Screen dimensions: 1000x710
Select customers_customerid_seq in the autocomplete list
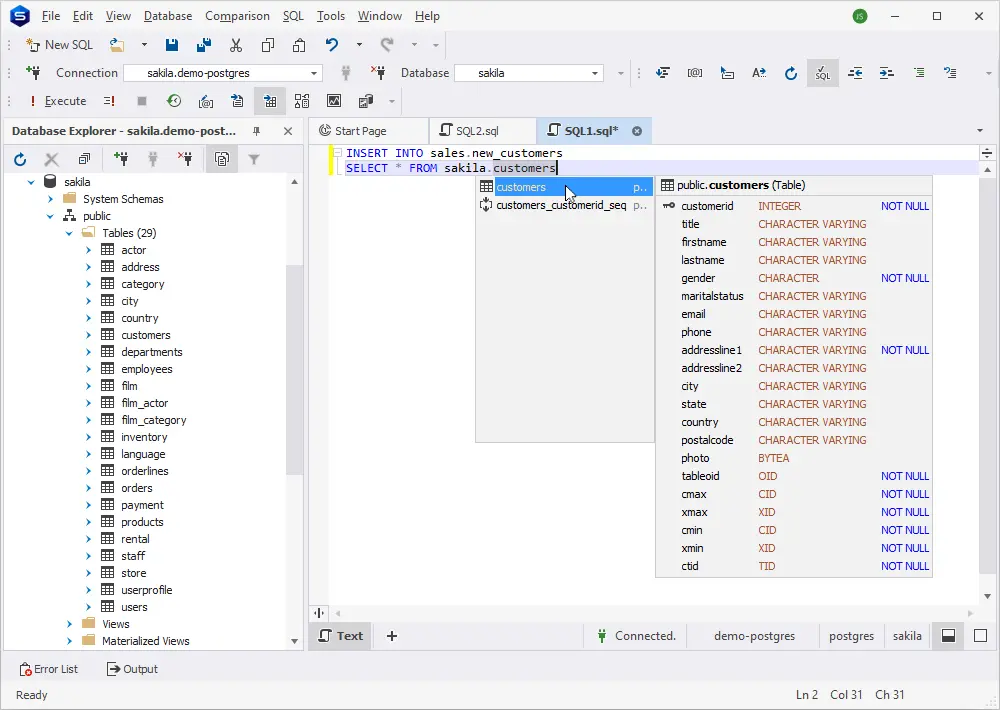pyautogui.click(x=560, y=205)
